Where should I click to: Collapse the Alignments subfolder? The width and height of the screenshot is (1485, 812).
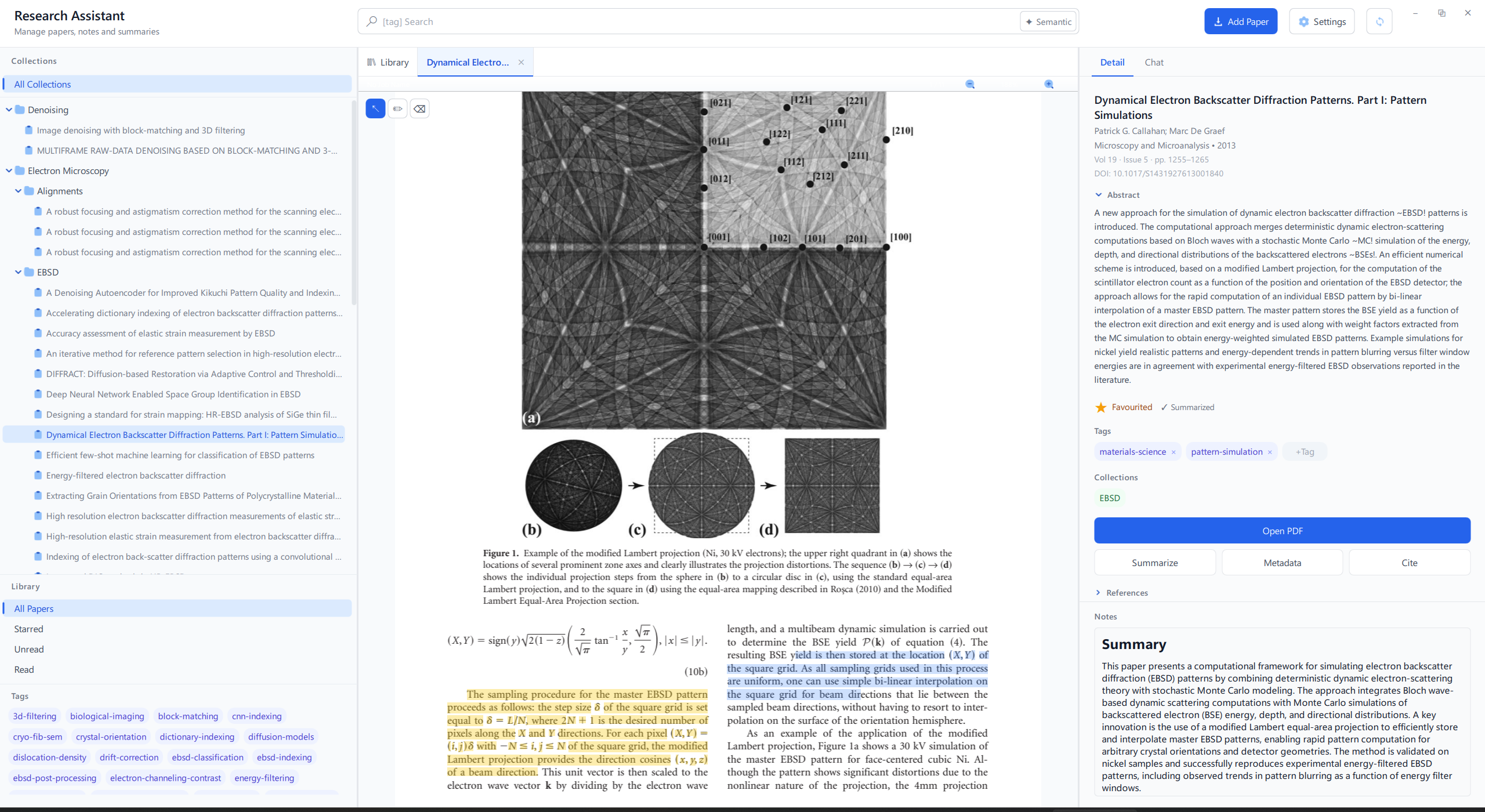[18, 191]
